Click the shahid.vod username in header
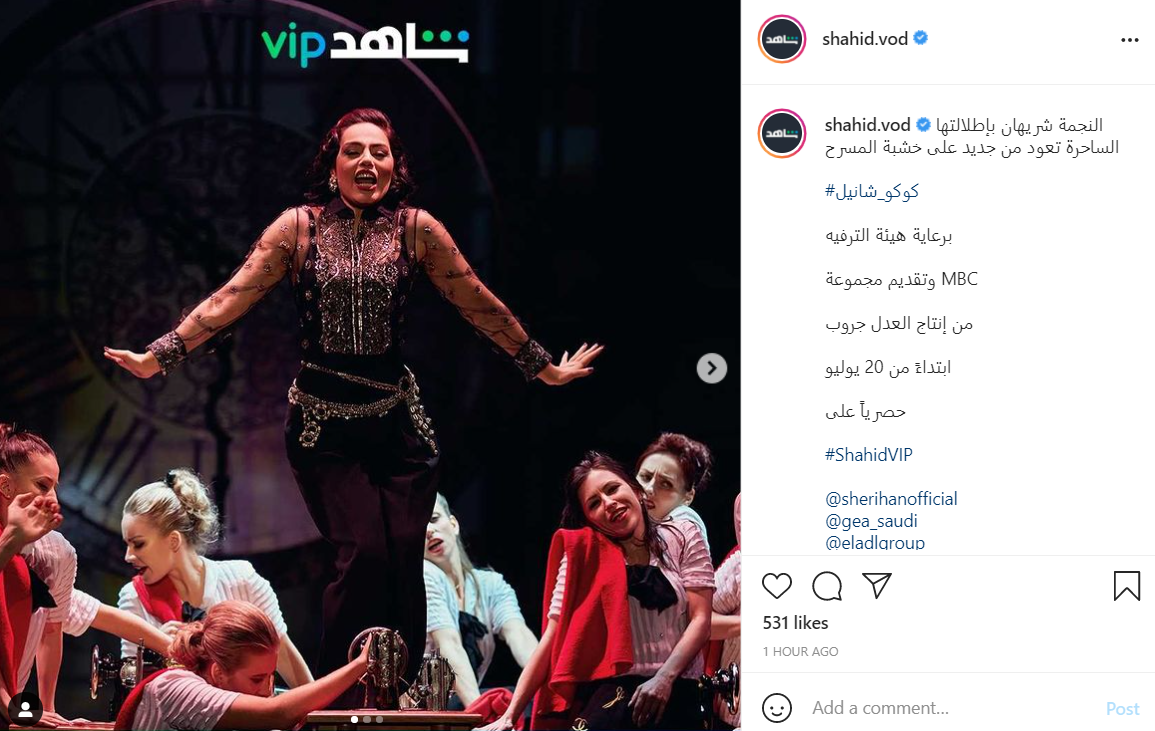1155x731 pixels. [x=865, y=38]
